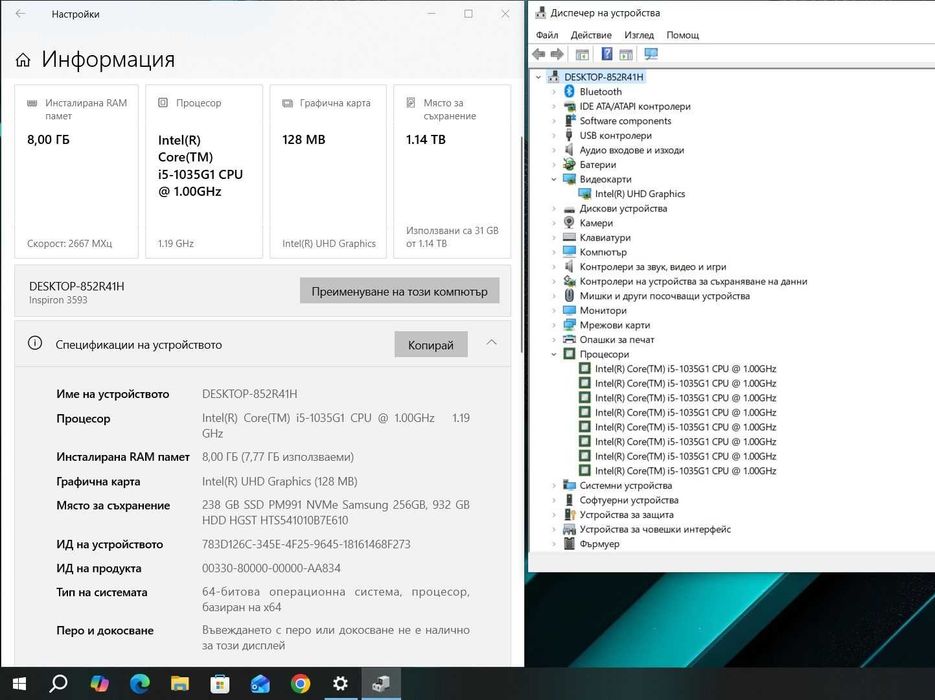
Task: Click the Settings window vertical scrollbar
Action: click(x=522, y=244)
